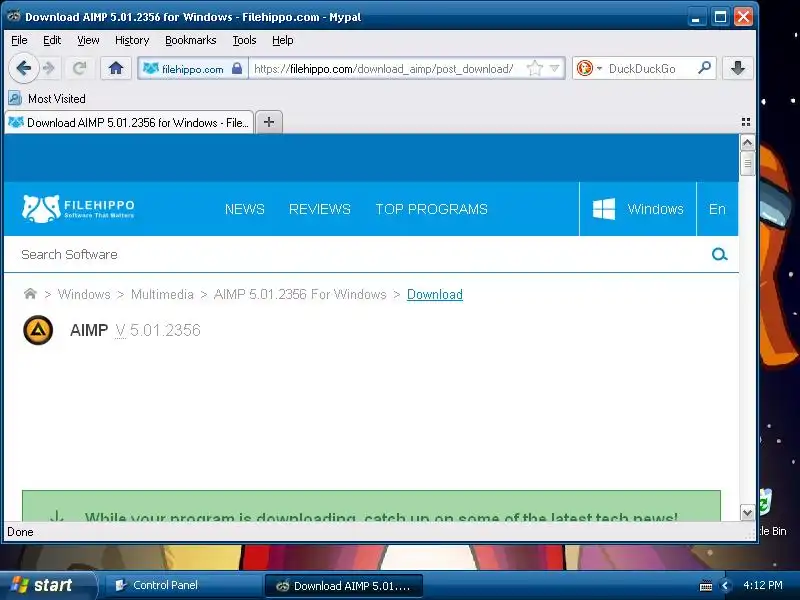The width and height of the screenshot is (800, 600).
Task: Open TOP PROGRAMS page
Action: [432, 209]
